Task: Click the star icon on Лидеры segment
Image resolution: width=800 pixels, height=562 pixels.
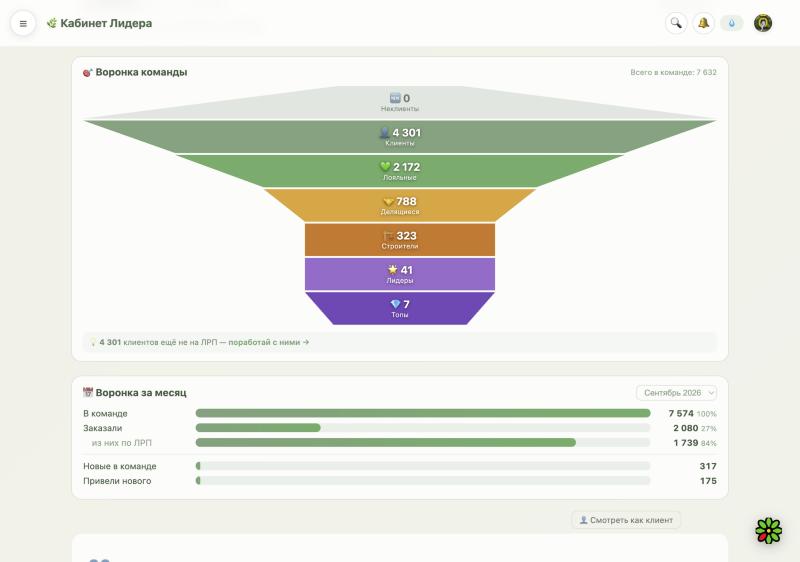Action: pyautogui.click(x=392, y=269)
